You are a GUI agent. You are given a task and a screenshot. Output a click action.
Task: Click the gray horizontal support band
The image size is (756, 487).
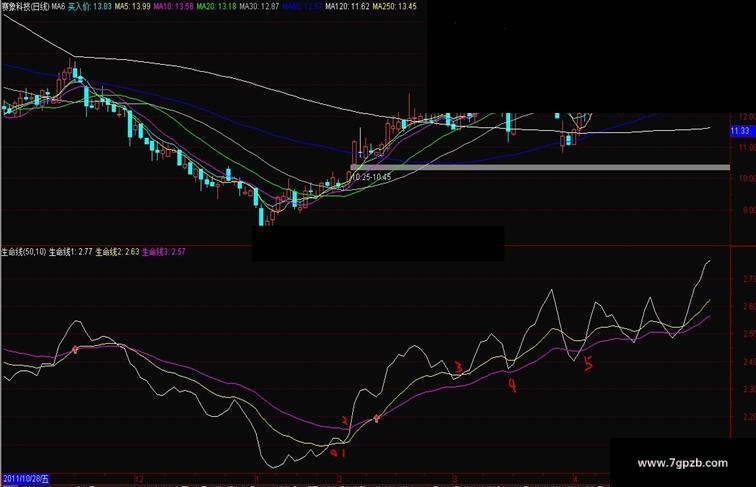tap(540, 167)
